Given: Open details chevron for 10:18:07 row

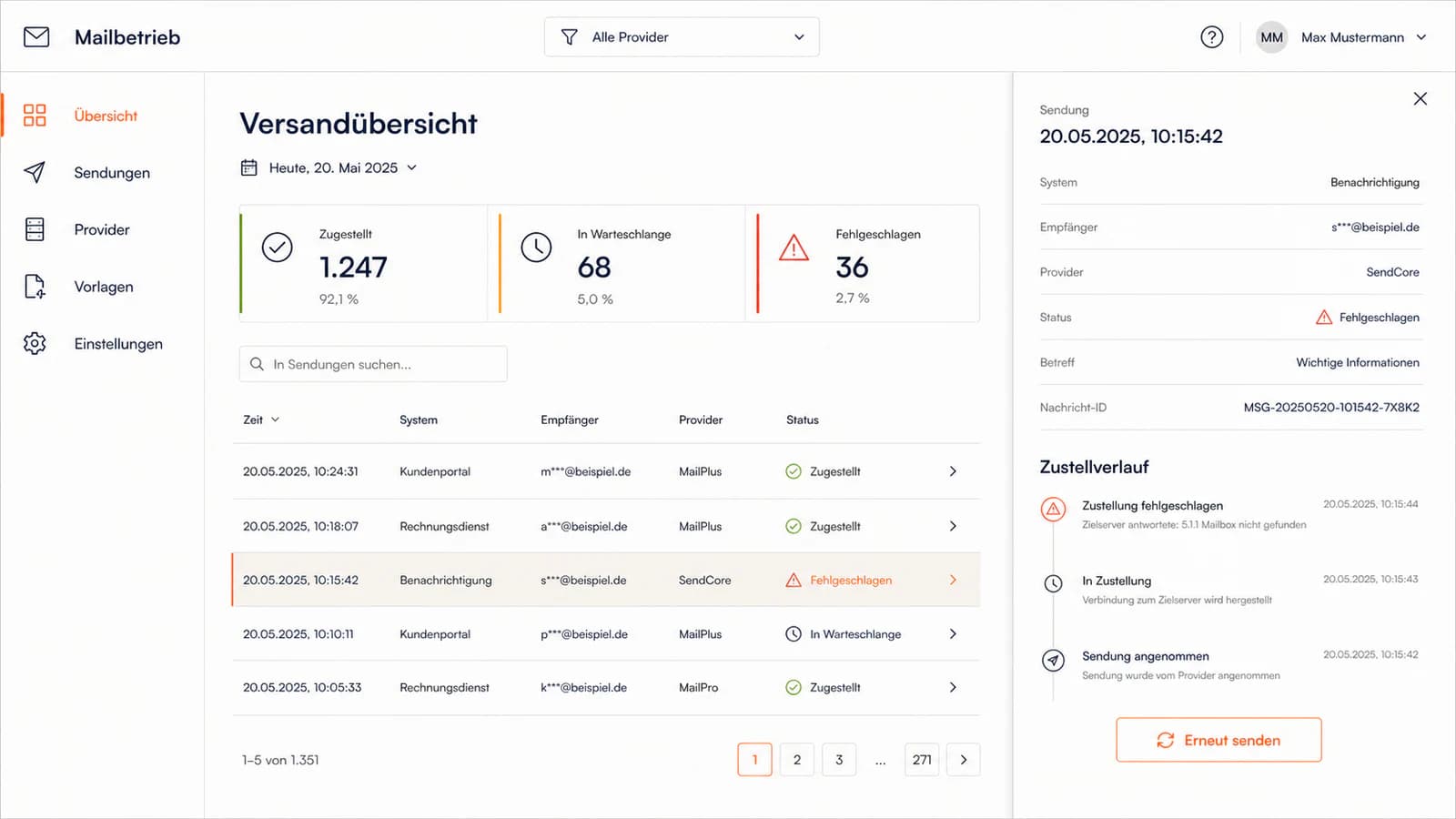Looking at the screenshot, I should click(x=953, y=526).
